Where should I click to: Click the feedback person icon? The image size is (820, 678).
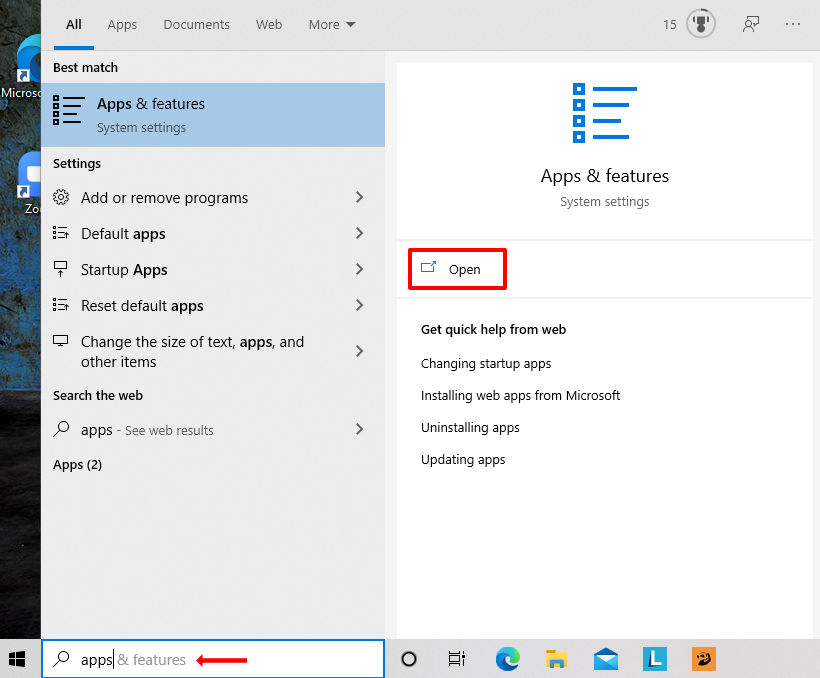click(751, 24)
